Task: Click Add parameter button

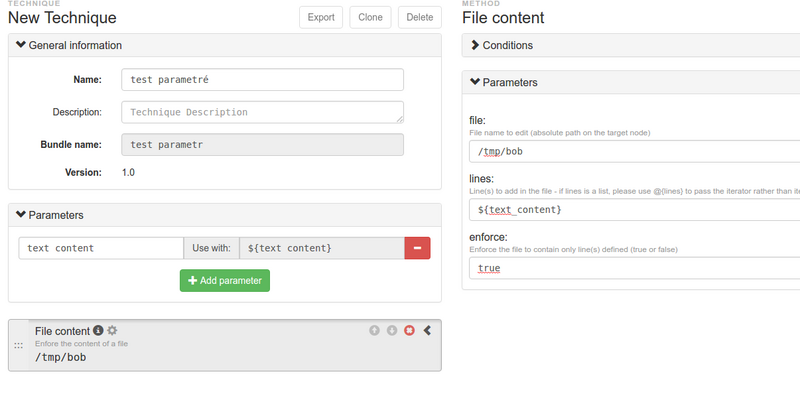Action: point(224,281)
